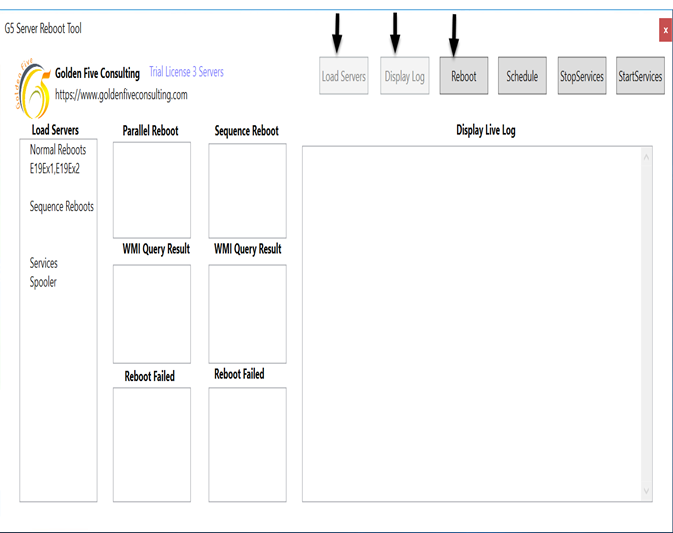This screenshot has height=533, width=673.
Task: Click the StopServices button
Action: click(582, 77)
